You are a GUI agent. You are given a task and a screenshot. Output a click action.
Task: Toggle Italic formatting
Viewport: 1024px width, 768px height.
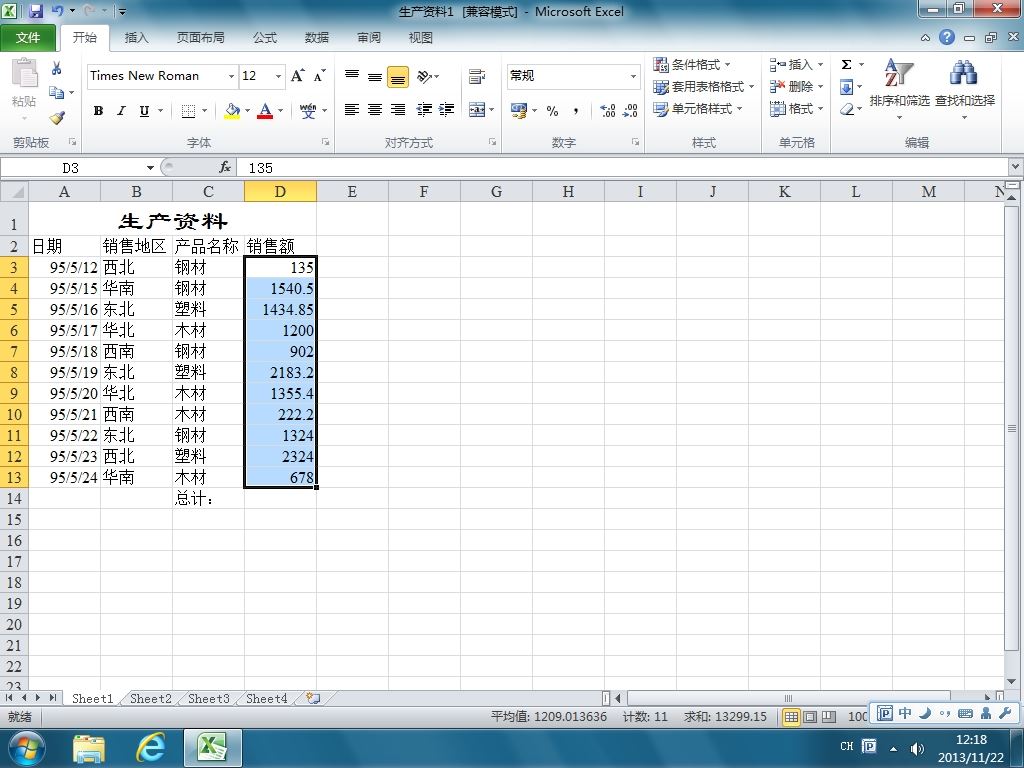click(121, 111)
